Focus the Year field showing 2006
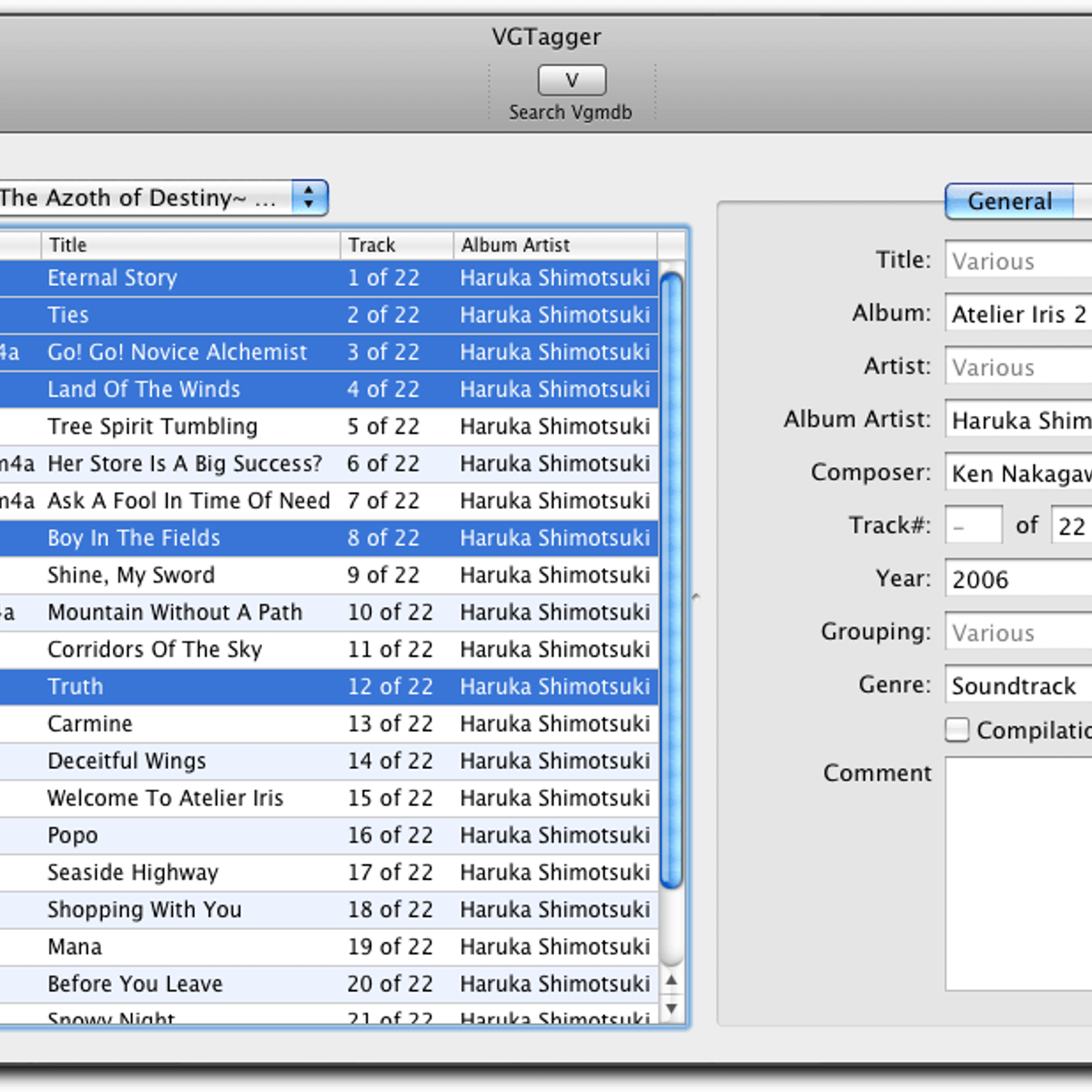Image resolution: width=1092 pixels, height=1092 pixels. pos(1018,580)
